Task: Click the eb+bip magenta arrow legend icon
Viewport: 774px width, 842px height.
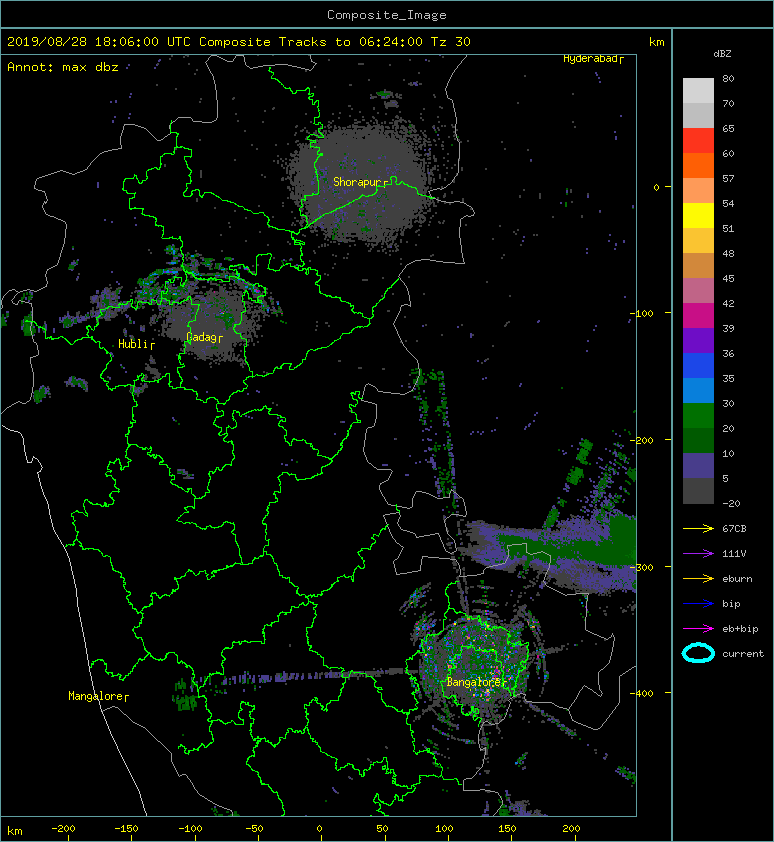Action: click(698, 629)
